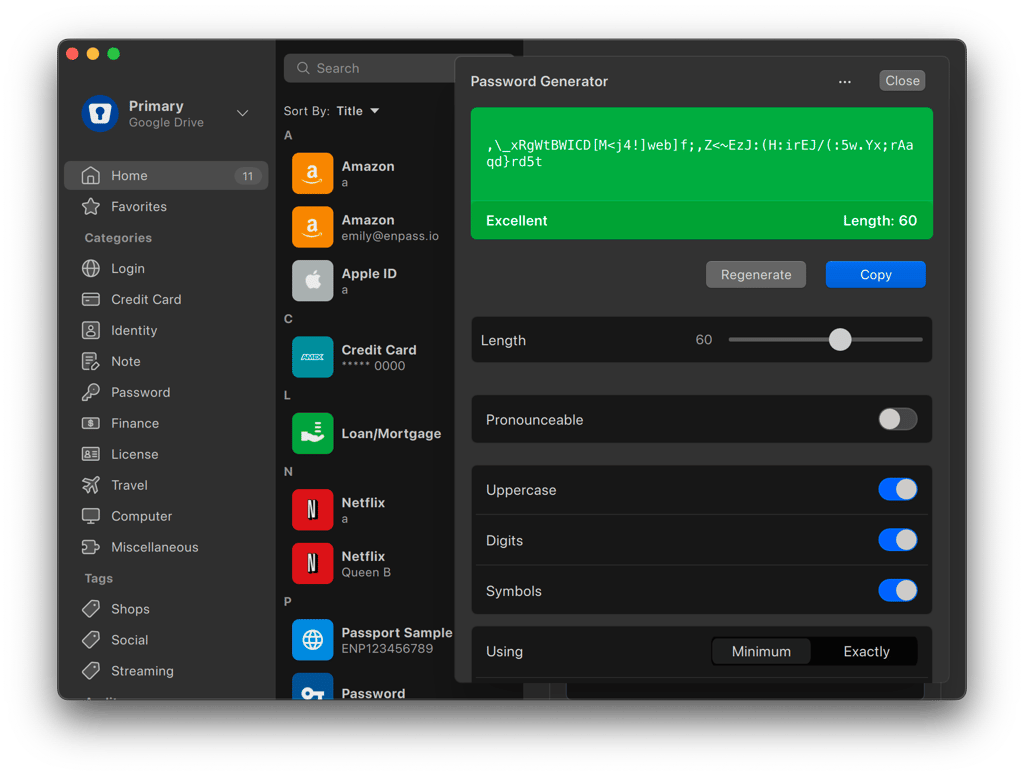Click the search magnifier icon
The height and width of the screenshot is (776, 1024).
(303, 68)
